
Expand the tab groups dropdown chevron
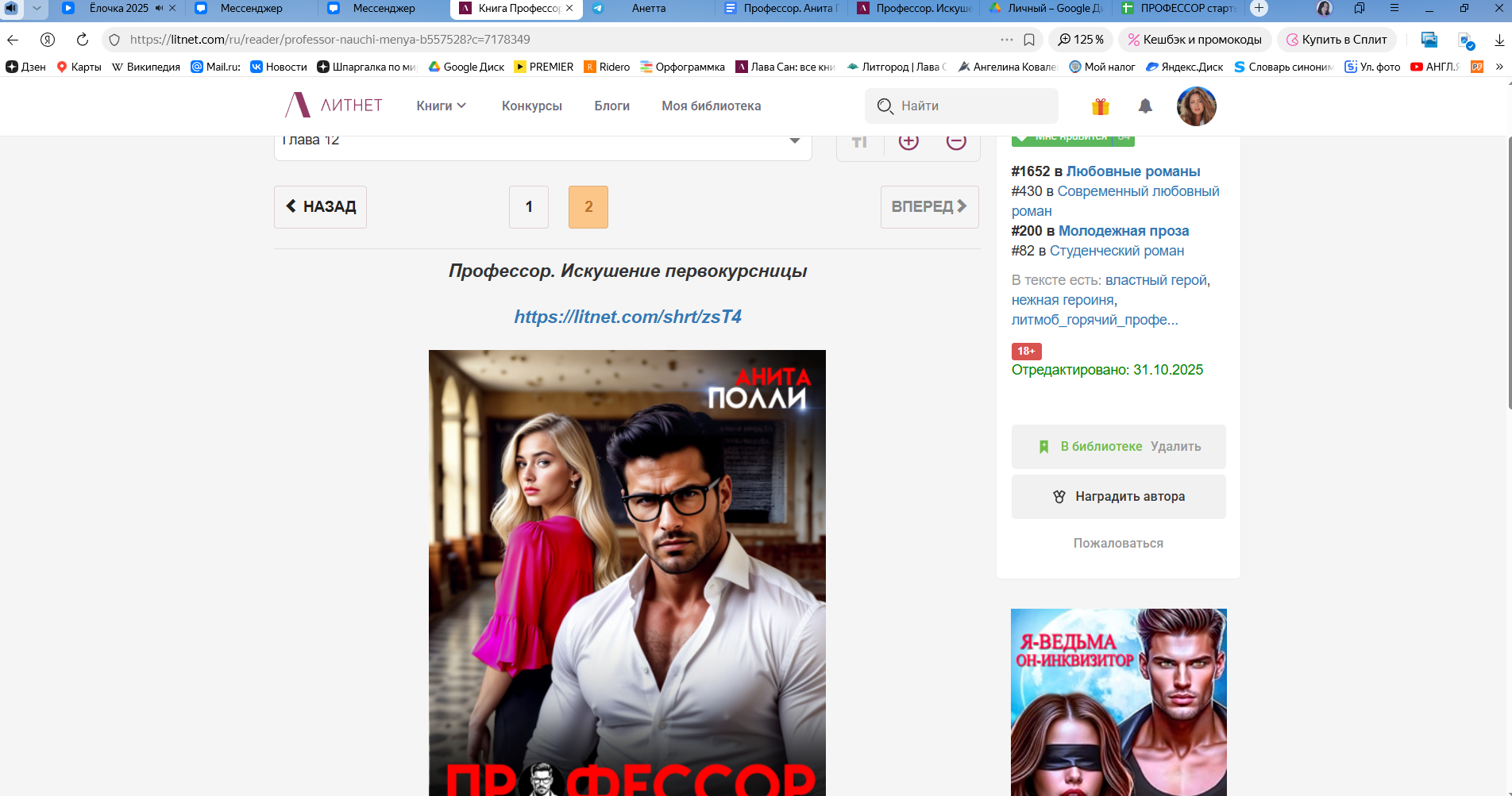pos(37,9)
